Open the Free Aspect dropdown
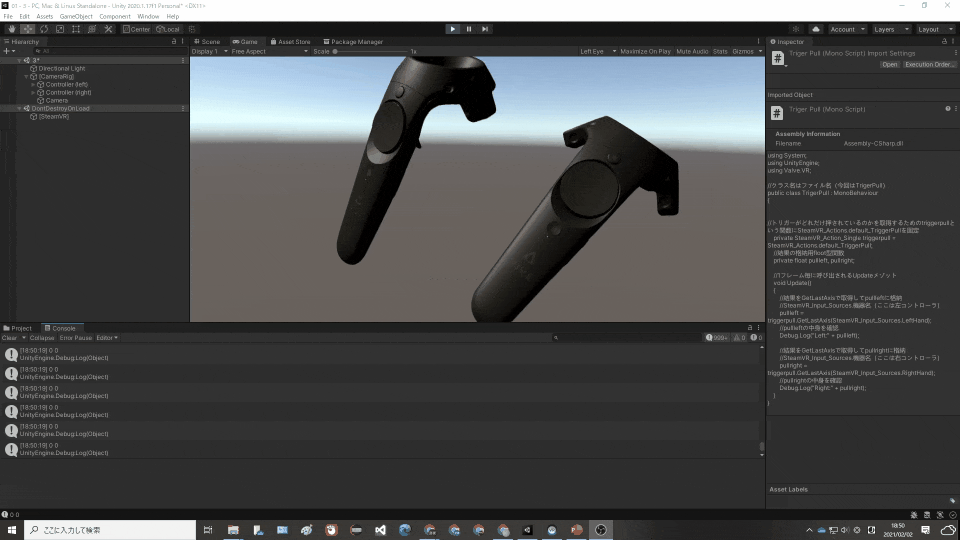 click(x=269, y=51)
